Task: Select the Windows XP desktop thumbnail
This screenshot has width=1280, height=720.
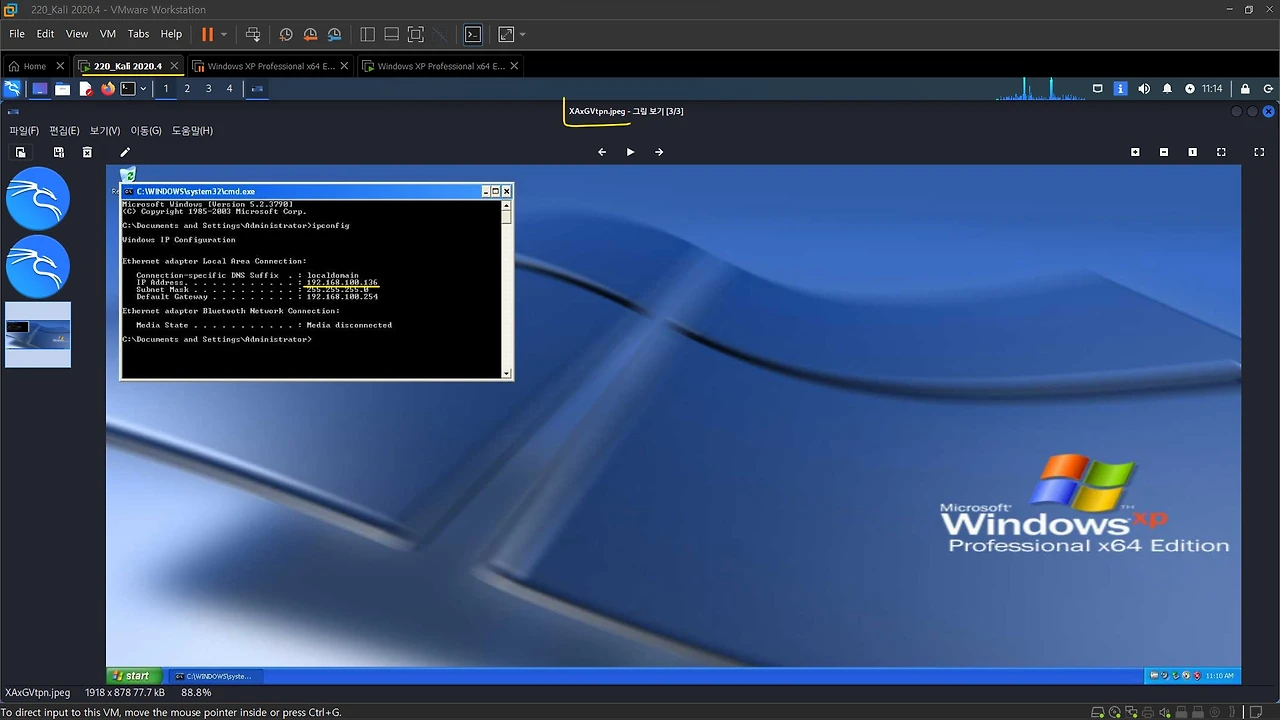Action: (x=38, y=334)
